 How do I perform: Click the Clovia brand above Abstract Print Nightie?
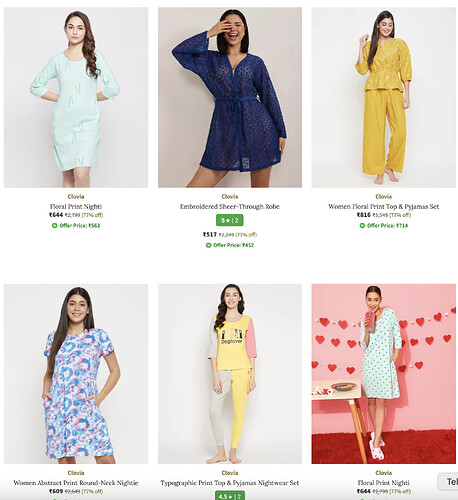tap(76, 473)
